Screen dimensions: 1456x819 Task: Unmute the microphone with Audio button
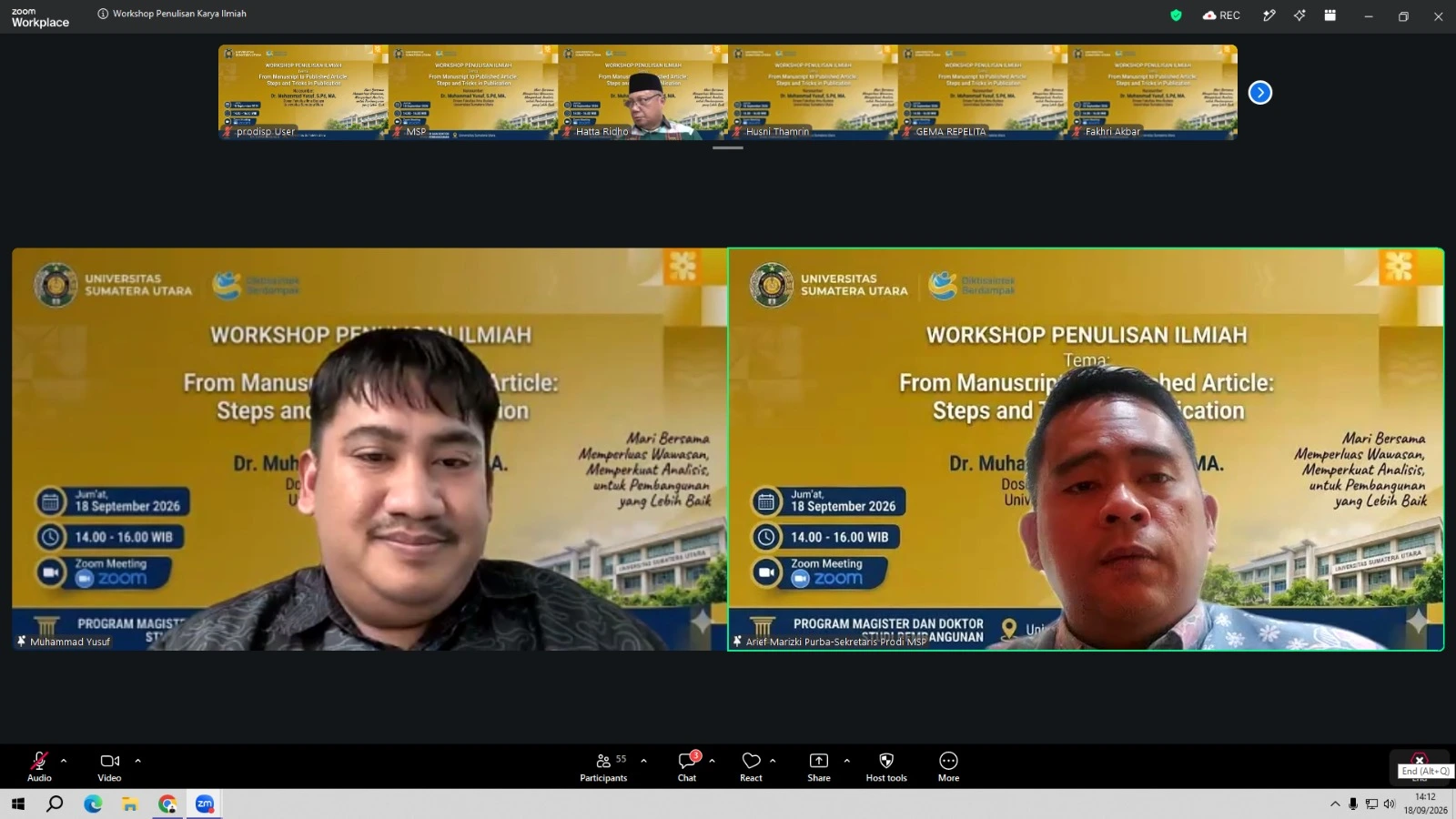(39, 766)
